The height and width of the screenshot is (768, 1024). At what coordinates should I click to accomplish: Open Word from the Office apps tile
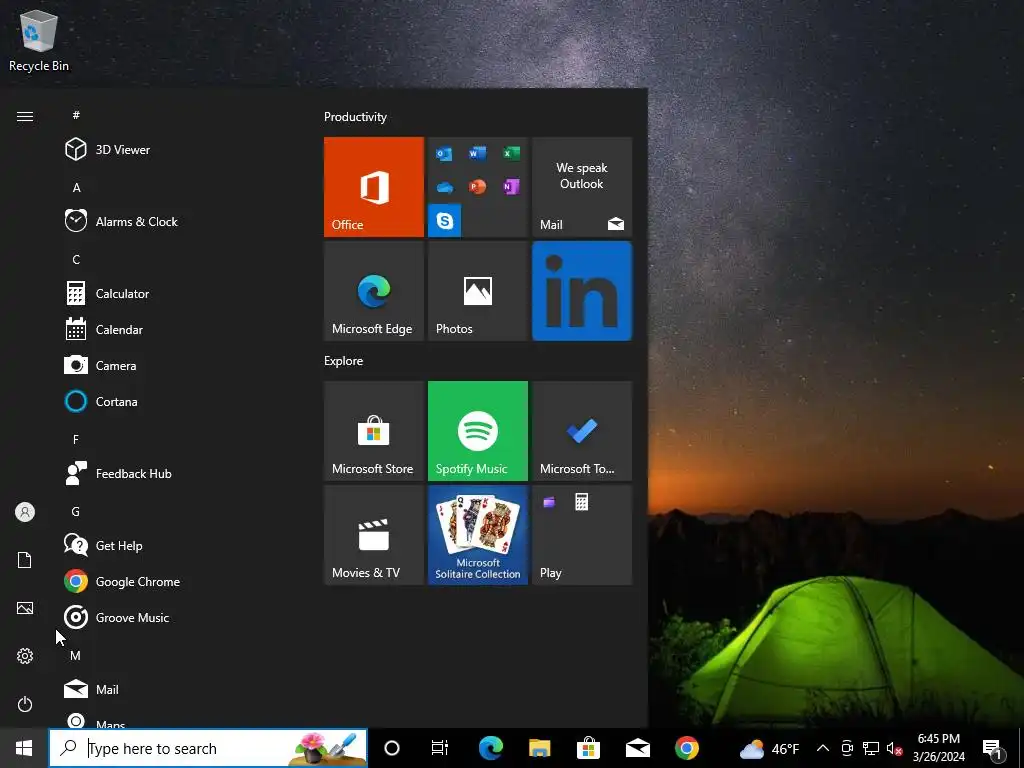[x=477, y=153]
